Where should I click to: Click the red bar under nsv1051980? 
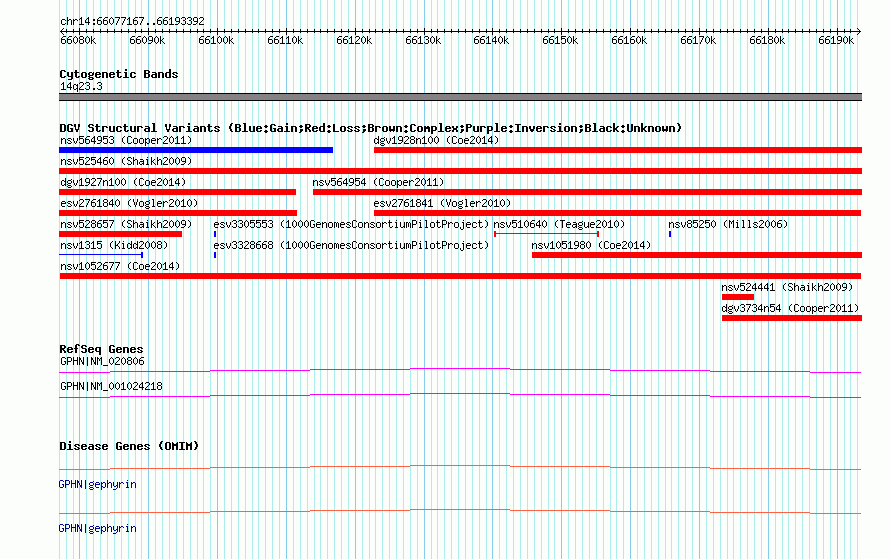coord(697,255)
